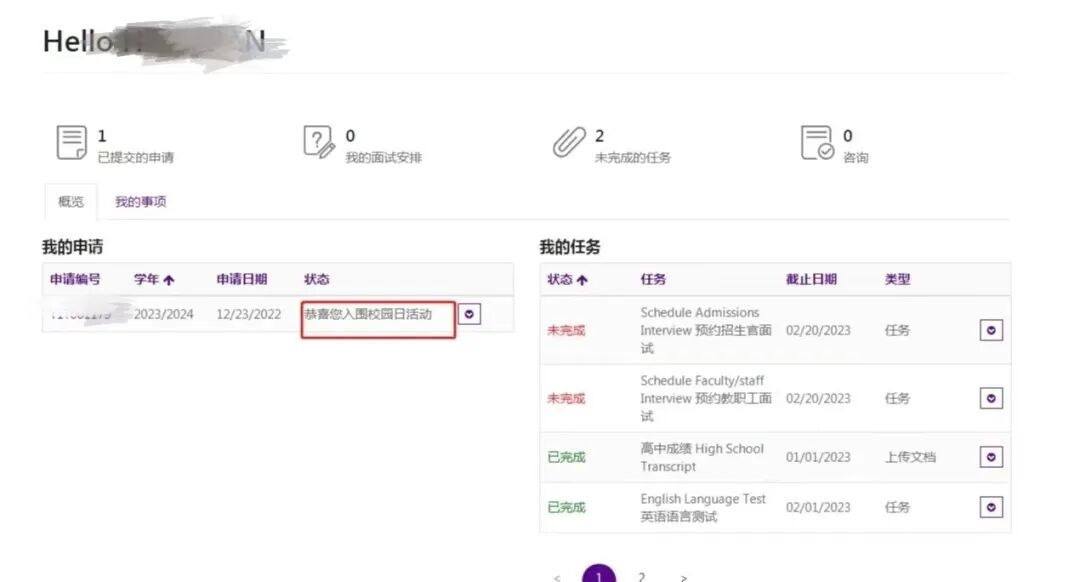Click 未完成的任务 counter label
The height and width of the screenshot is (582, 1080).
pos(633,158)
